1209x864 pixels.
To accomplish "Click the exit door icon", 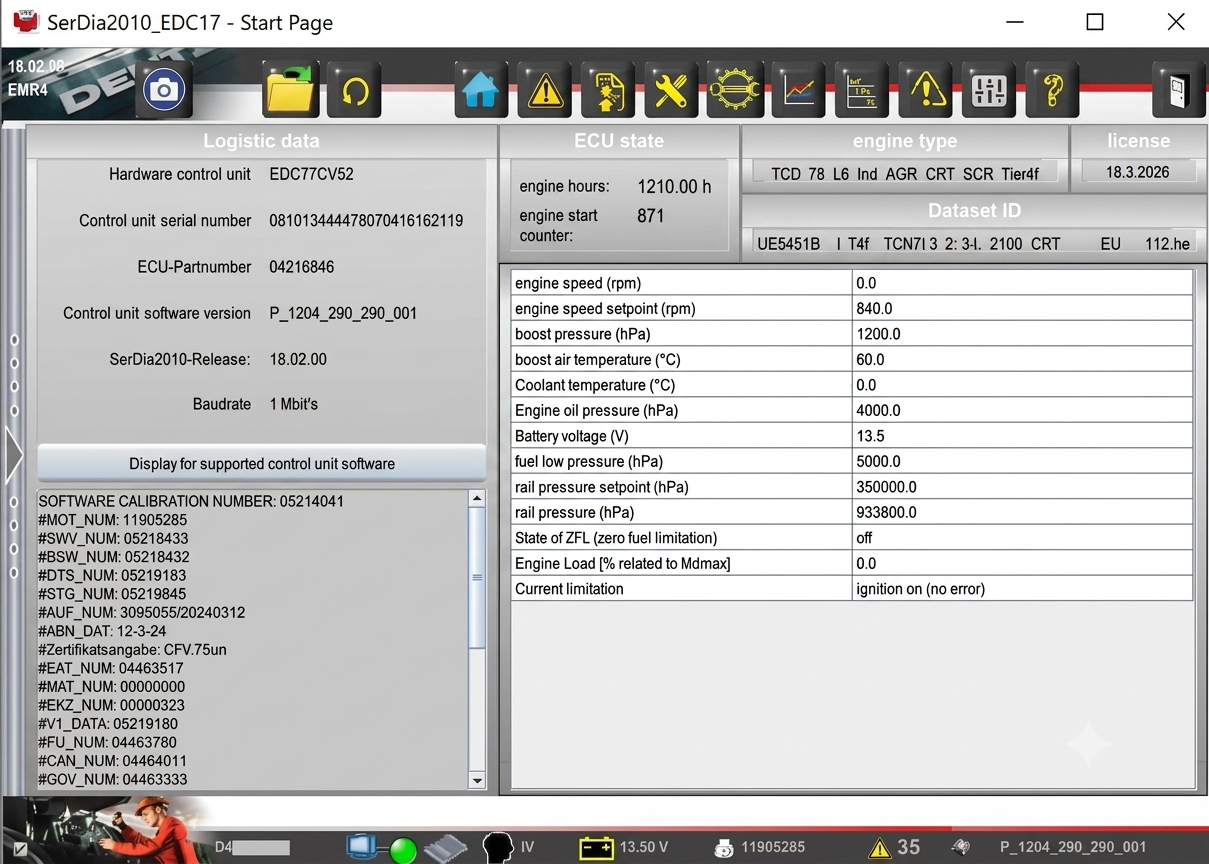I will pyautogui.click(x=1179, y=91).
